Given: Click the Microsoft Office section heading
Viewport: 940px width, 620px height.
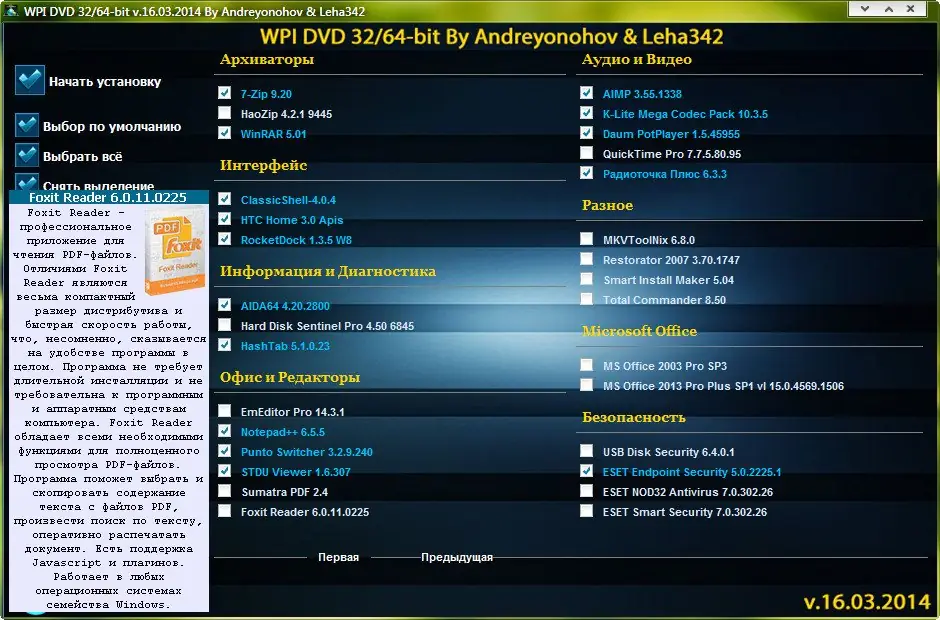Looking at the screenshot, I should point(639,331).
